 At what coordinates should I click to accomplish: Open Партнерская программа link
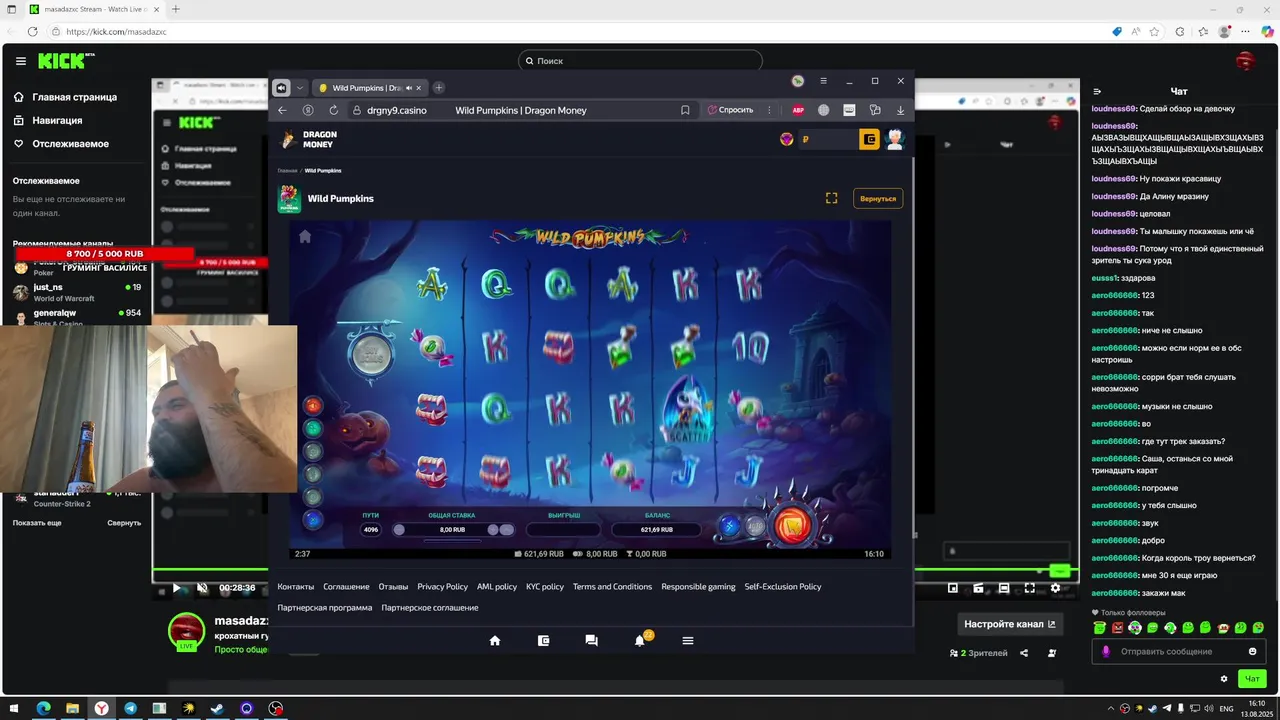point(325,608)
